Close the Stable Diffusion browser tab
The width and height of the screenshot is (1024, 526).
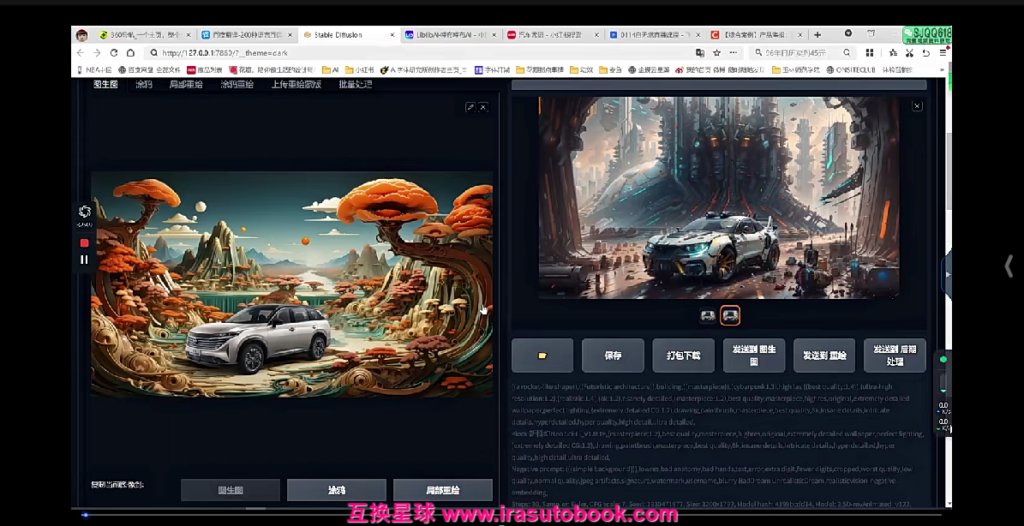click(x=392, y=35)
